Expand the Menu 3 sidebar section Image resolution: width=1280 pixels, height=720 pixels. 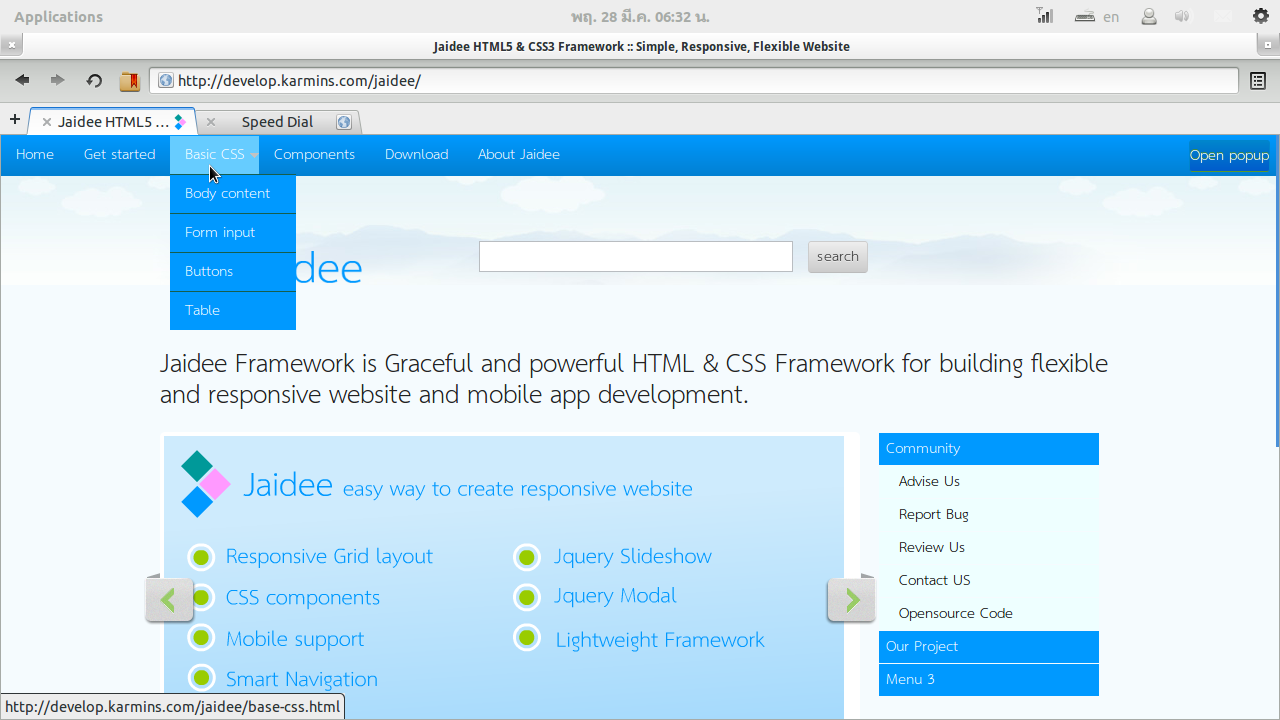point(988,679)
